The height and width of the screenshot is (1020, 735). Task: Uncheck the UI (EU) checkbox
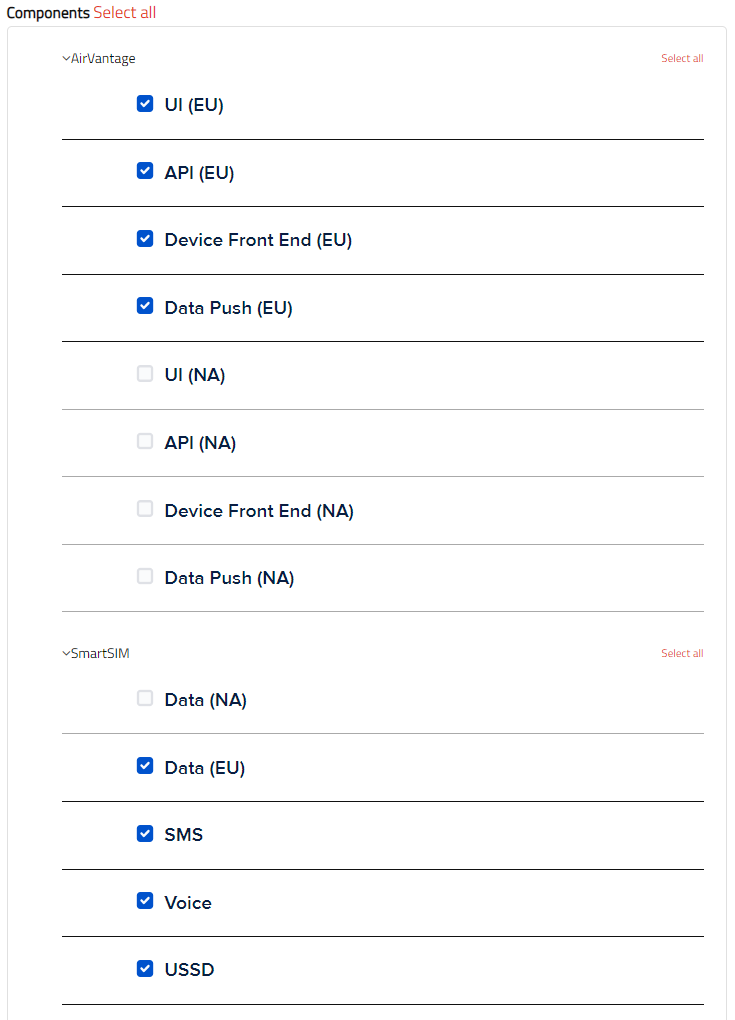tap(145, 104)
